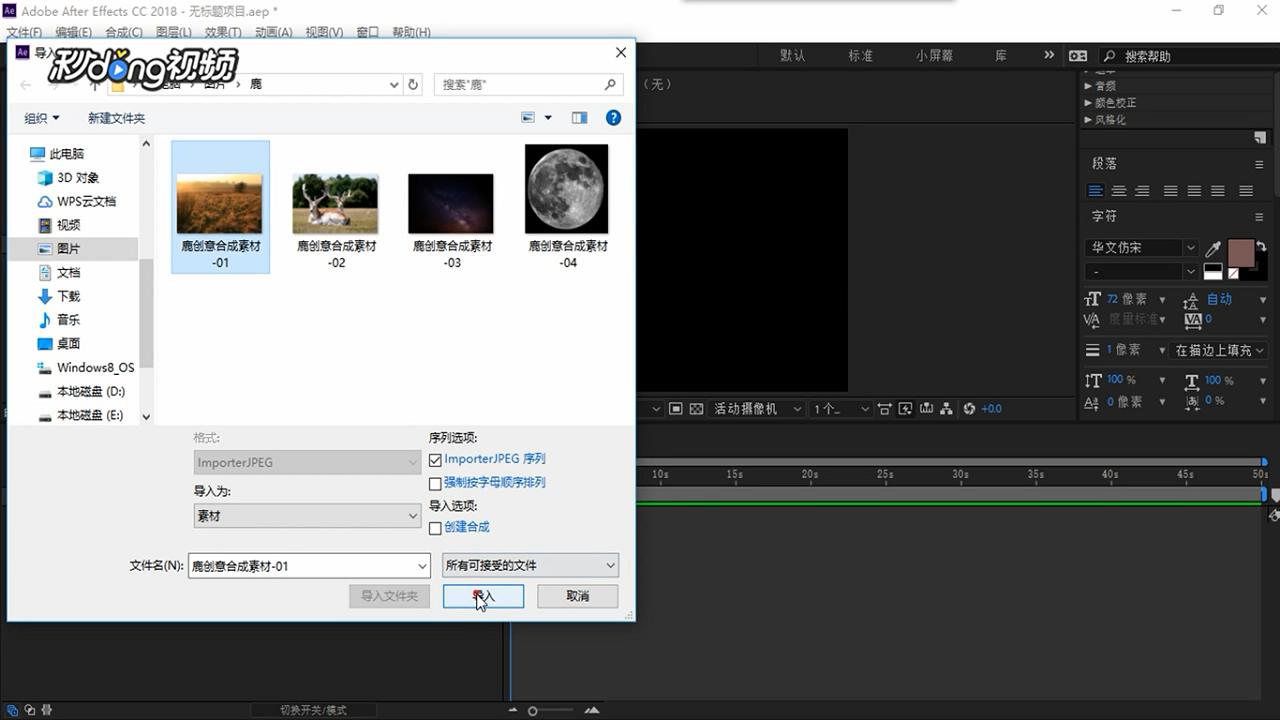Select justify all icon in Paragraph panel
Viewport: 1280px width, 720px height.
[1246, 191]
